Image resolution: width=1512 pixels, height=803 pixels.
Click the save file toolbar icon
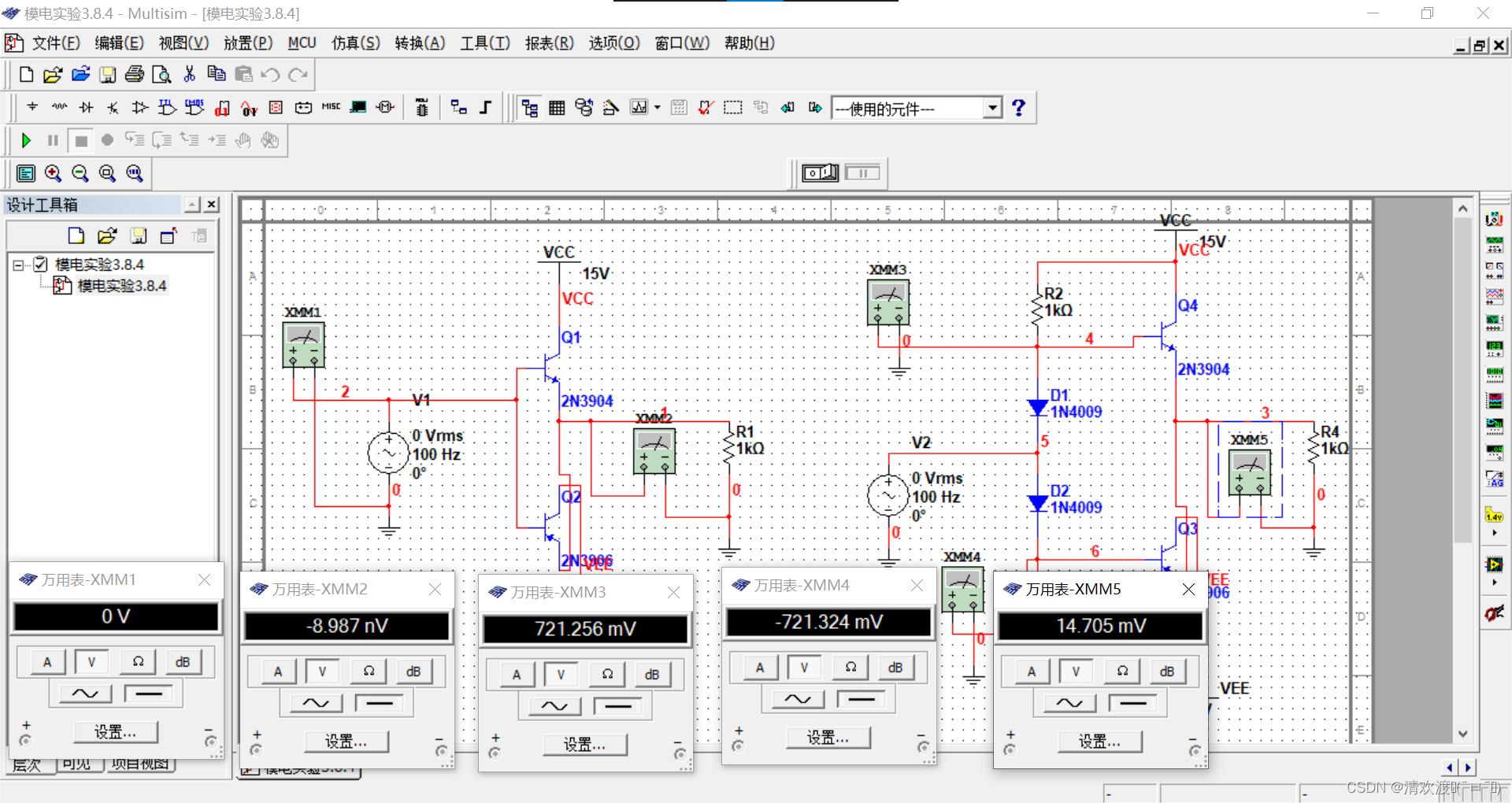coord(107,75)
